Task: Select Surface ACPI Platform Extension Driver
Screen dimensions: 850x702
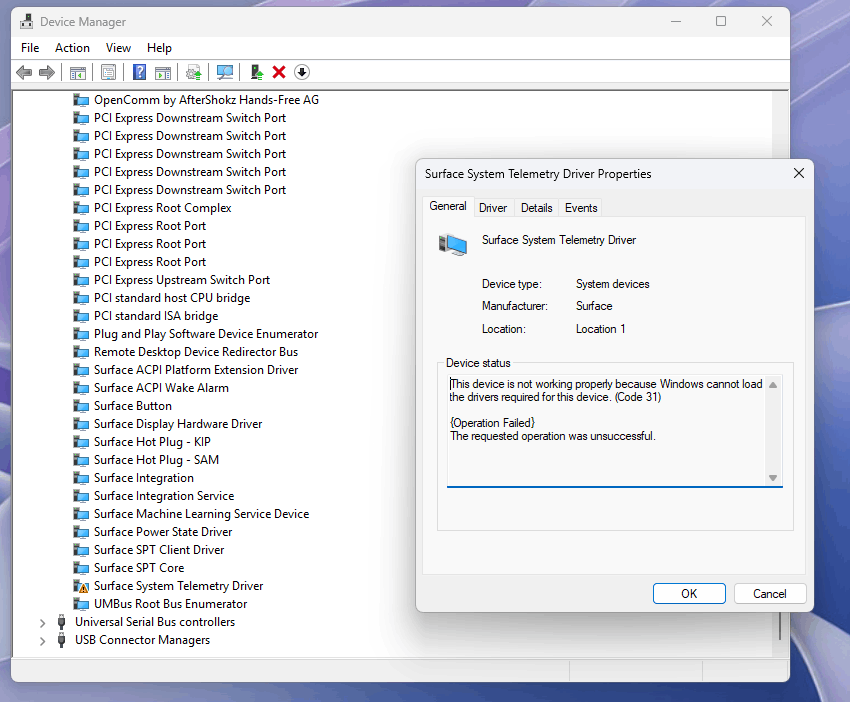Action: (x=196, y=370)
